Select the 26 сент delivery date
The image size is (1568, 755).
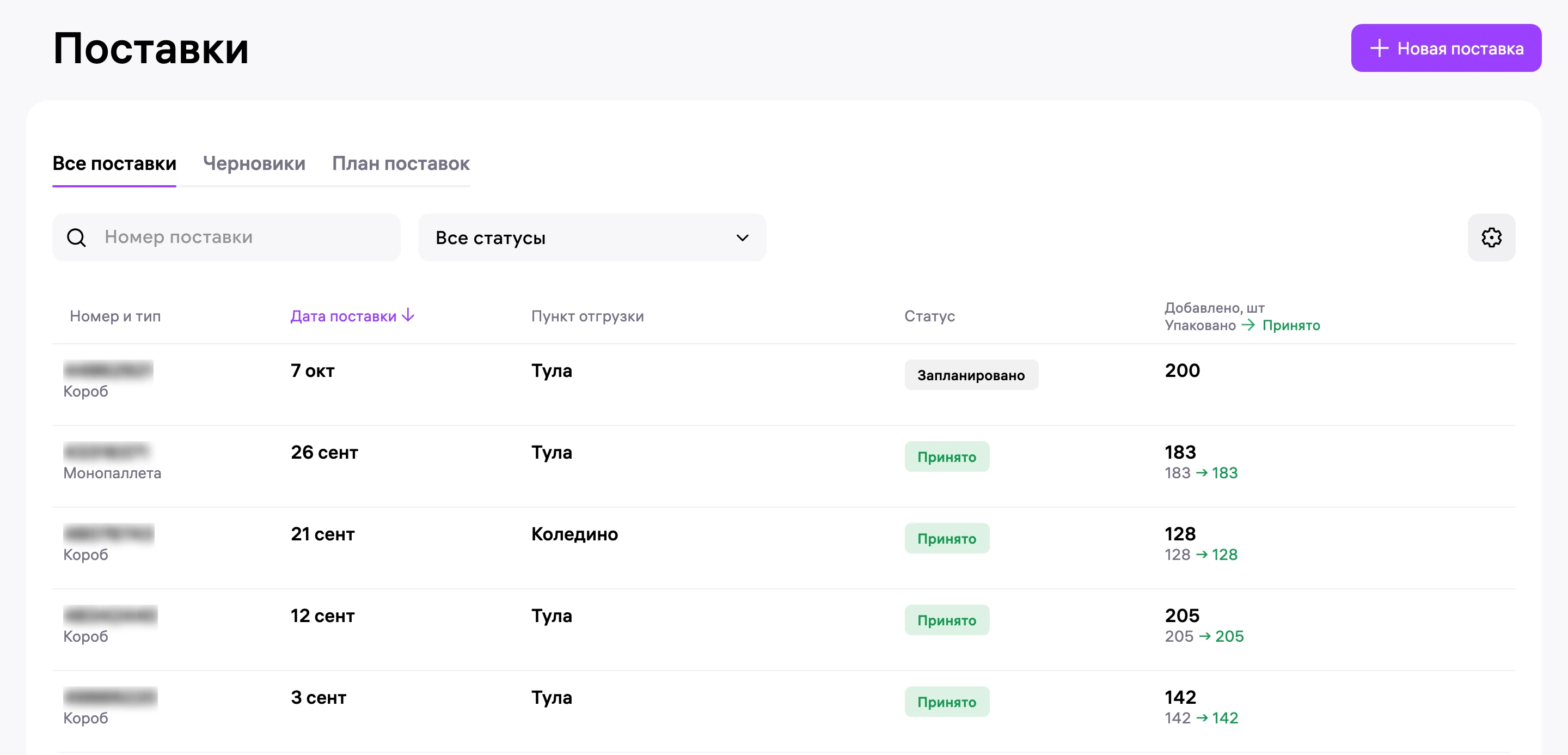(x=324, y=452)
